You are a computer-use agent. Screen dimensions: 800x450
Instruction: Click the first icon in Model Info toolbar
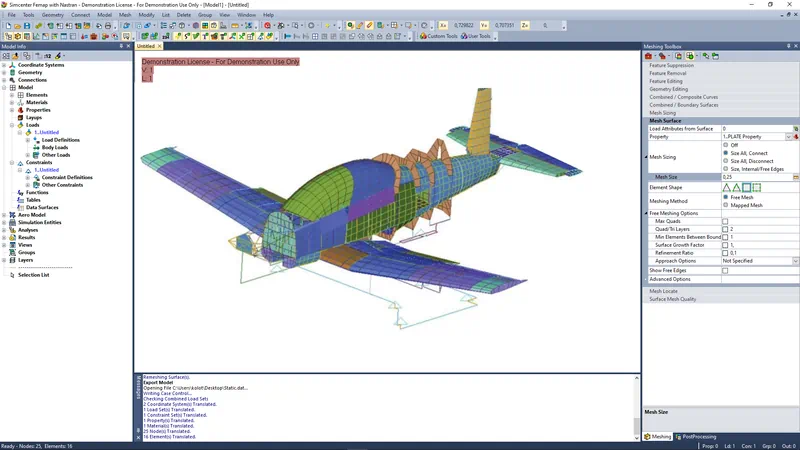click(6, 56)
